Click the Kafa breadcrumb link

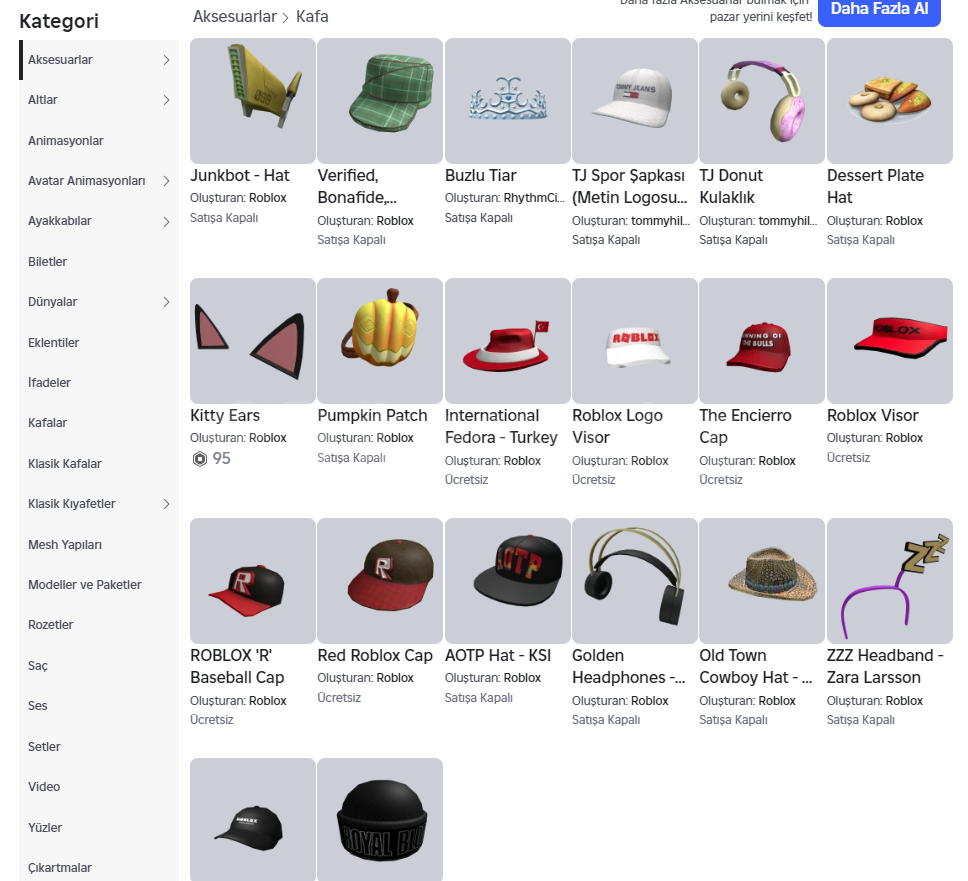click(312, 17)
